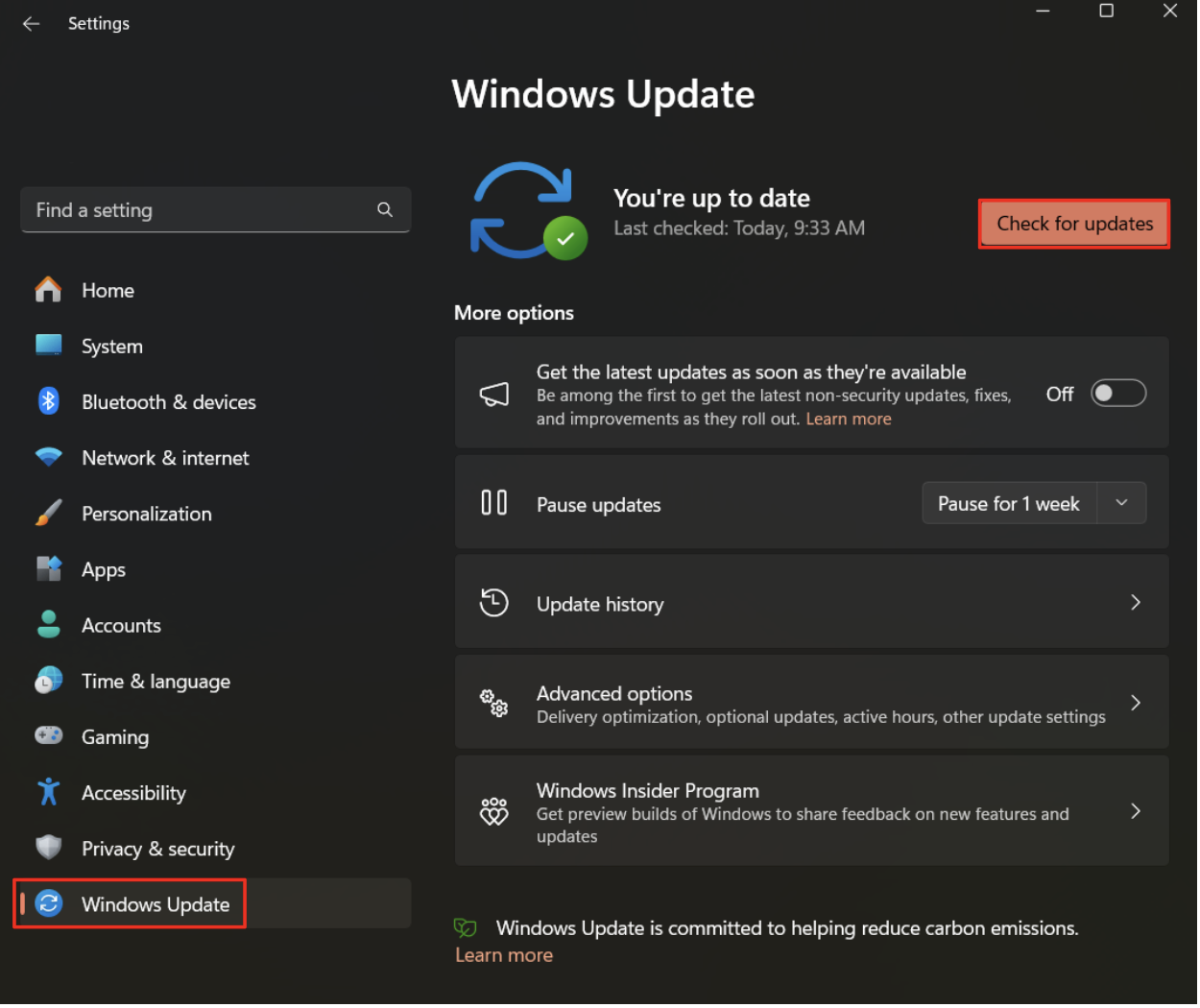
Task: Click the Check for updates button
Action: pos(1073,223)
